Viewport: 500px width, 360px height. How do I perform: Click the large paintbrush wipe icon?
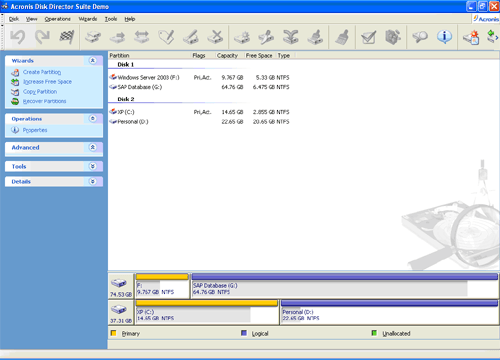coord(342,37)
